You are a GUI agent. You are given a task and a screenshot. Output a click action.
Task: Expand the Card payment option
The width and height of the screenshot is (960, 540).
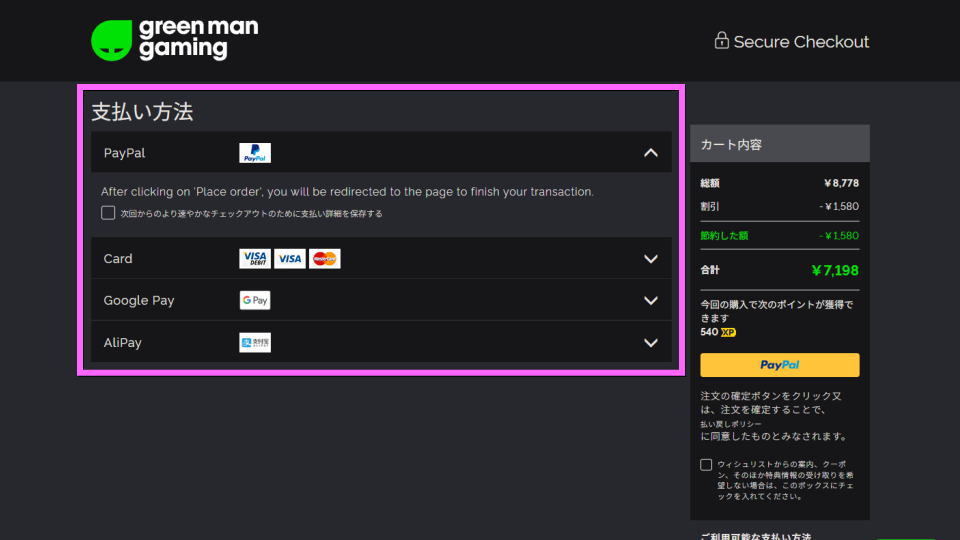[651, 259]
